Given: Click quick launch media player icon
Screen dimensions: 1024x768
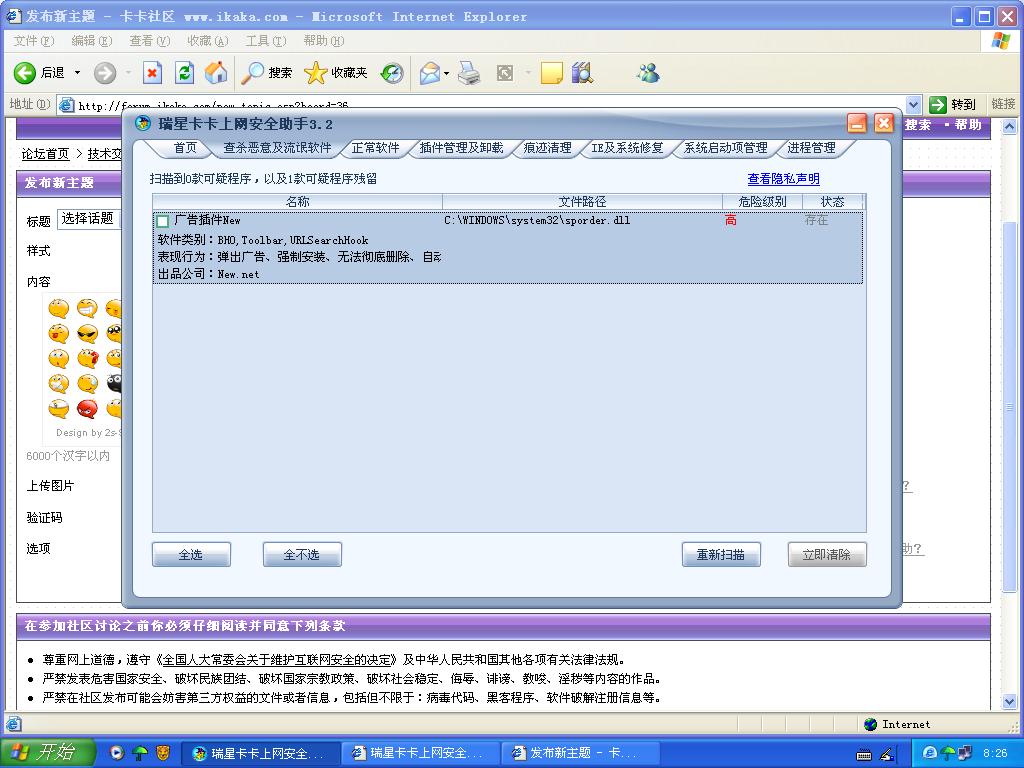Looking at the screenshot, I should (117, 753).
